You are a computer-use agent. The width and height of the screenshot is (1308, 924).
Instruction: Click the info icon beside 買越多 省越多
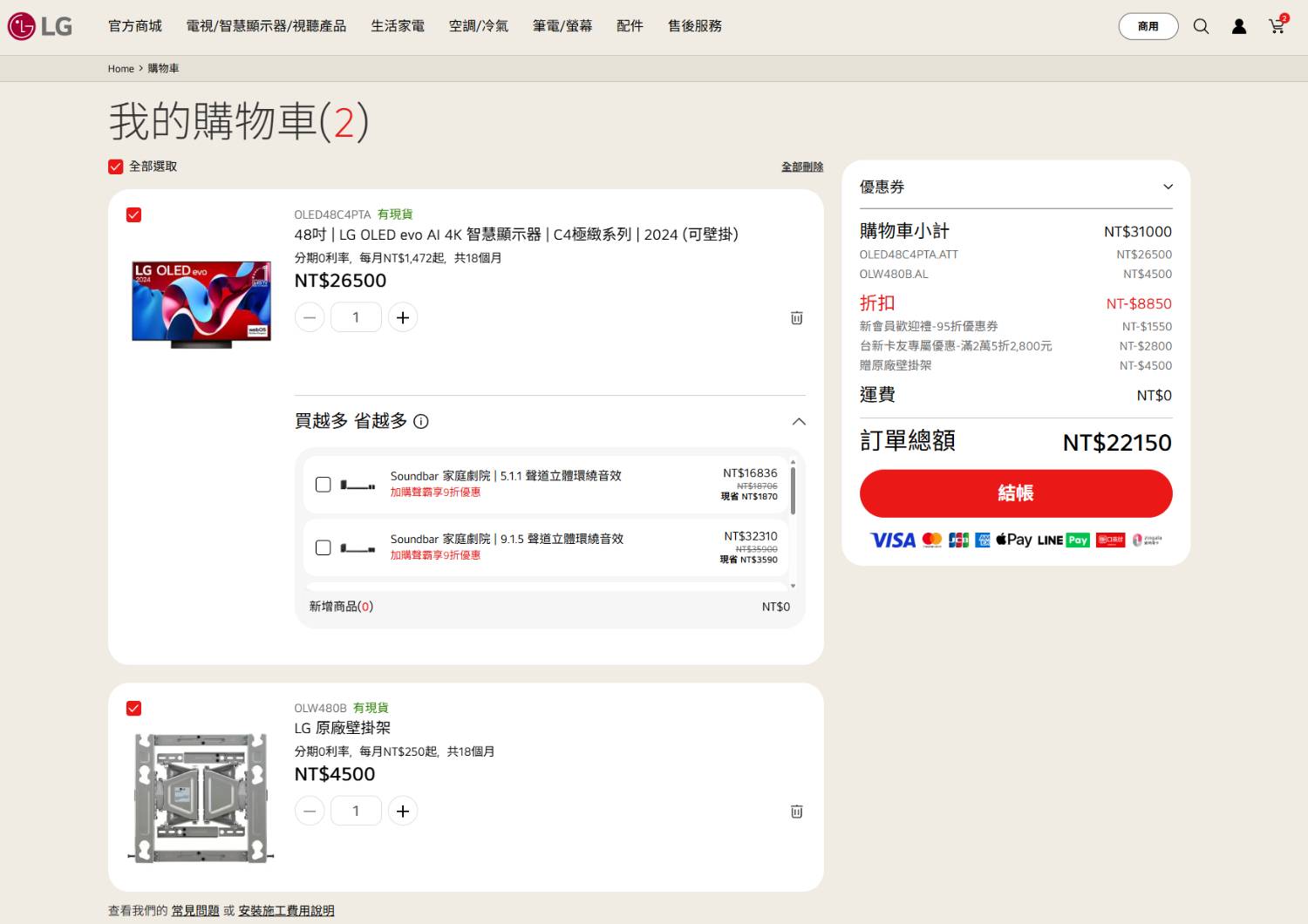421,422
